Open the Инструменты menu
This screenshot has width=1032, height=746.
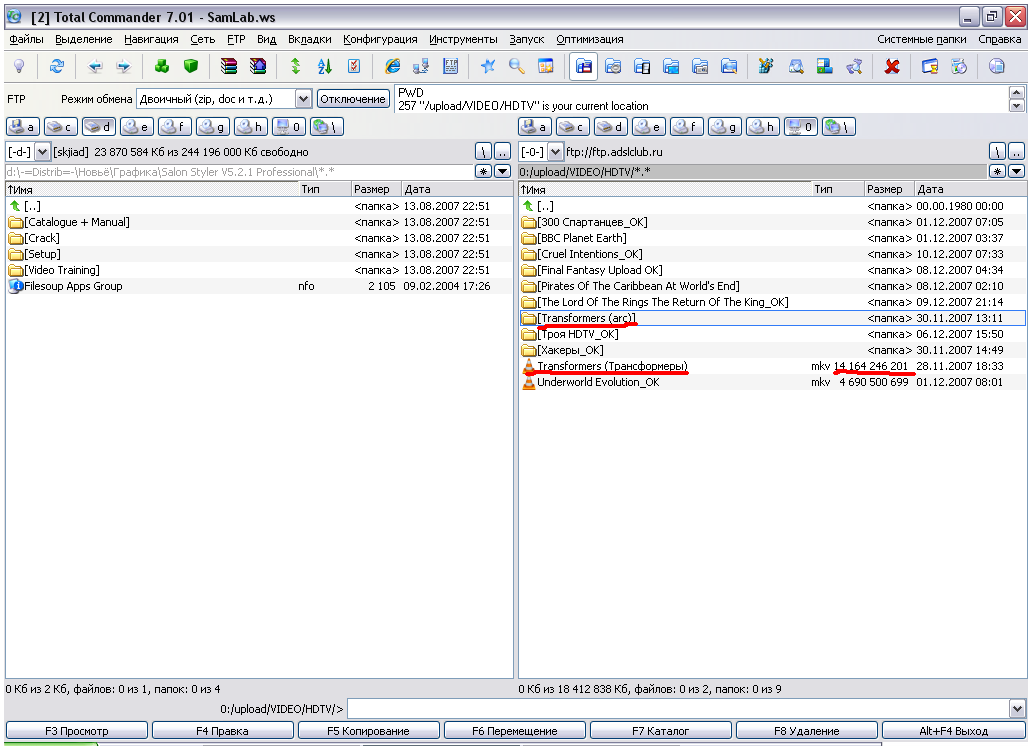pyautogui.click(x=463, y=39)
